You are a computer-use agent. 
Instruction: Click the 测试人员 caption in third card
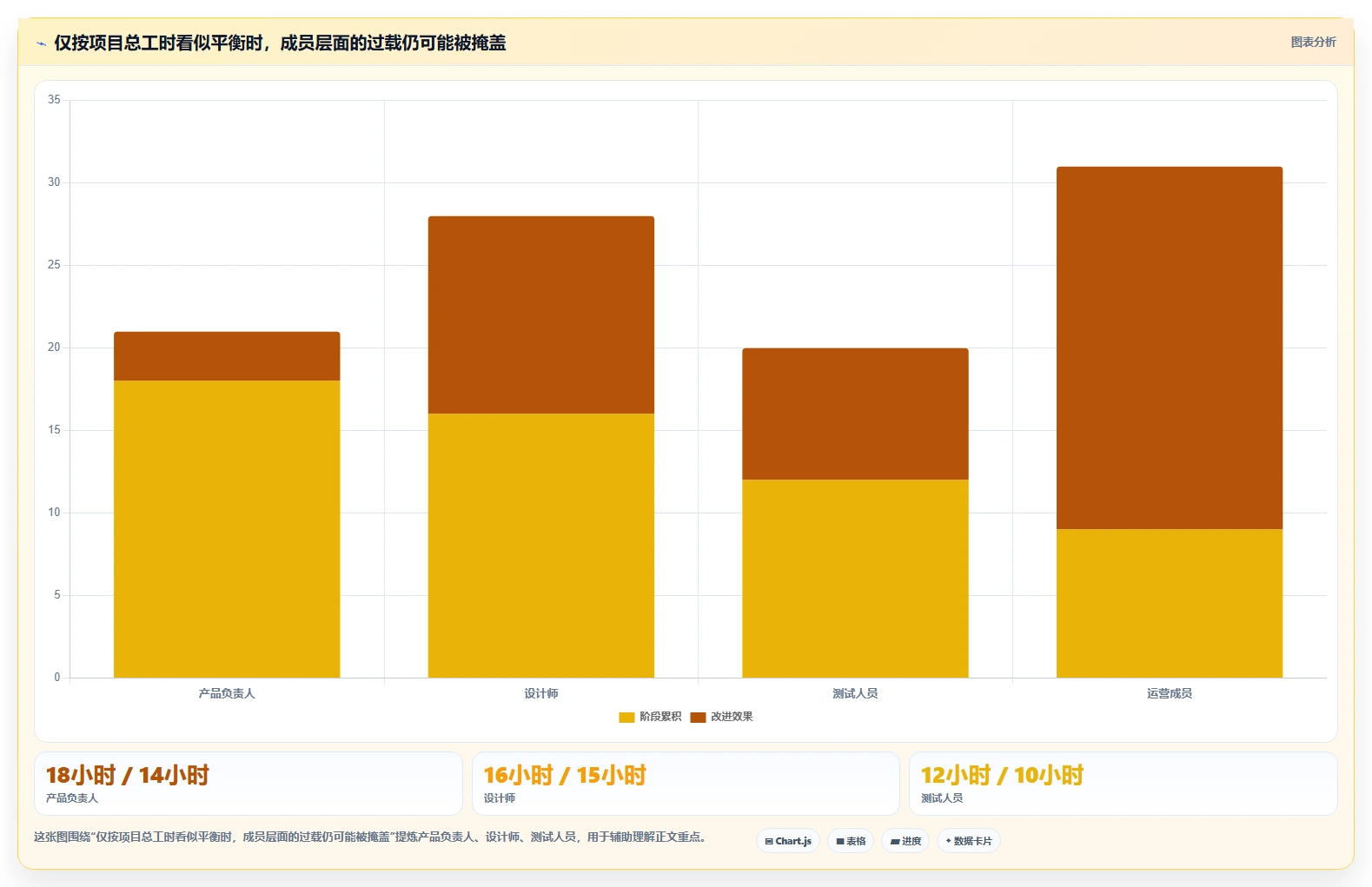coord(942,798)
